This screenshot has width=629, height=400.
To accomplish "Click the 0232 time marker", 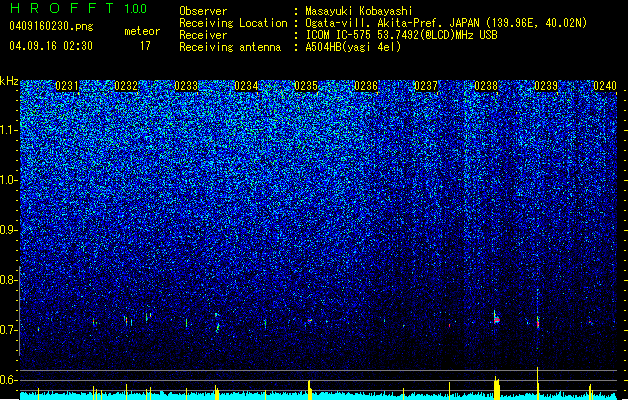I will (126, 86).
